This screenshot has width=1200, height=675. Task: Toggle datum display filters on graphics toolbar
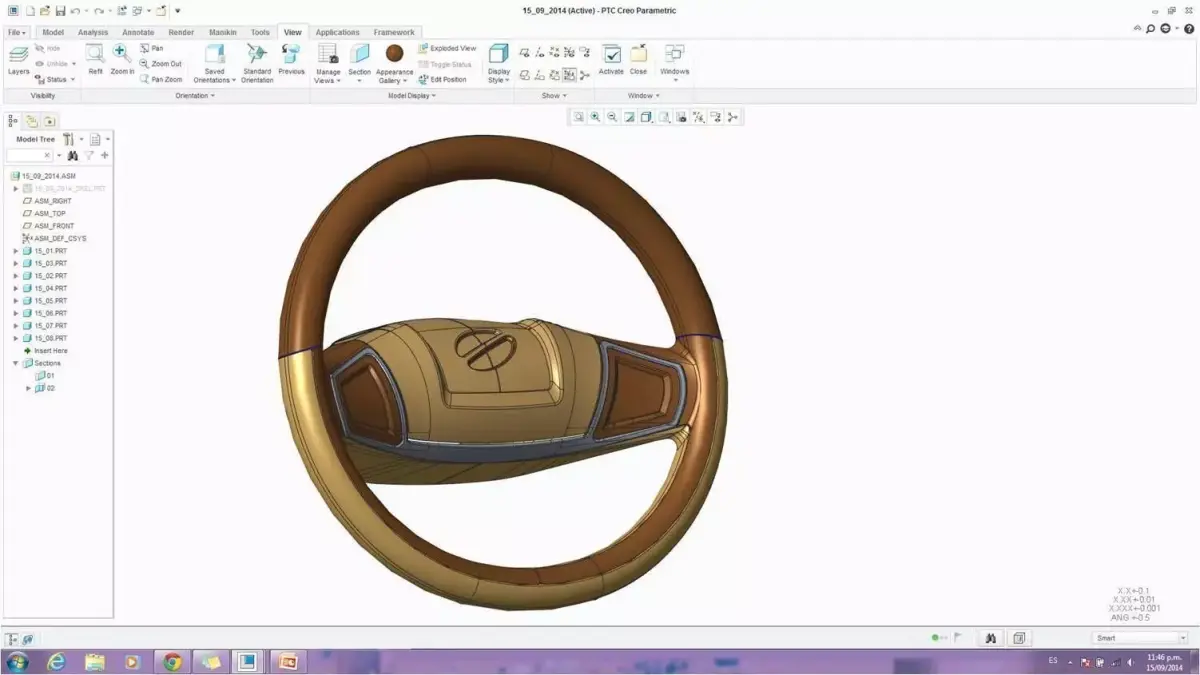click(x=699, y=117)
